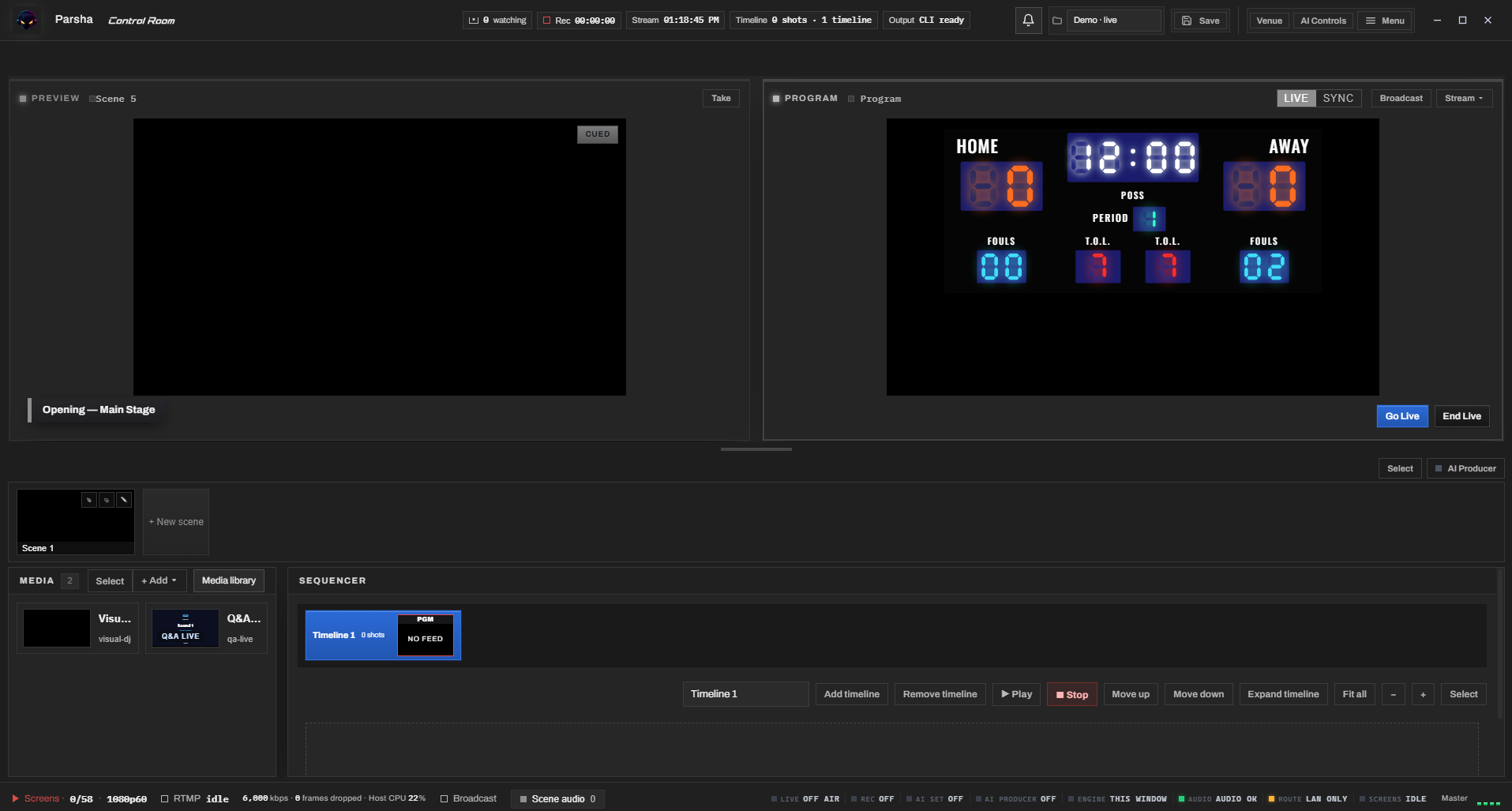Select the Q&A Live media thumbnail

pos(186,628)
